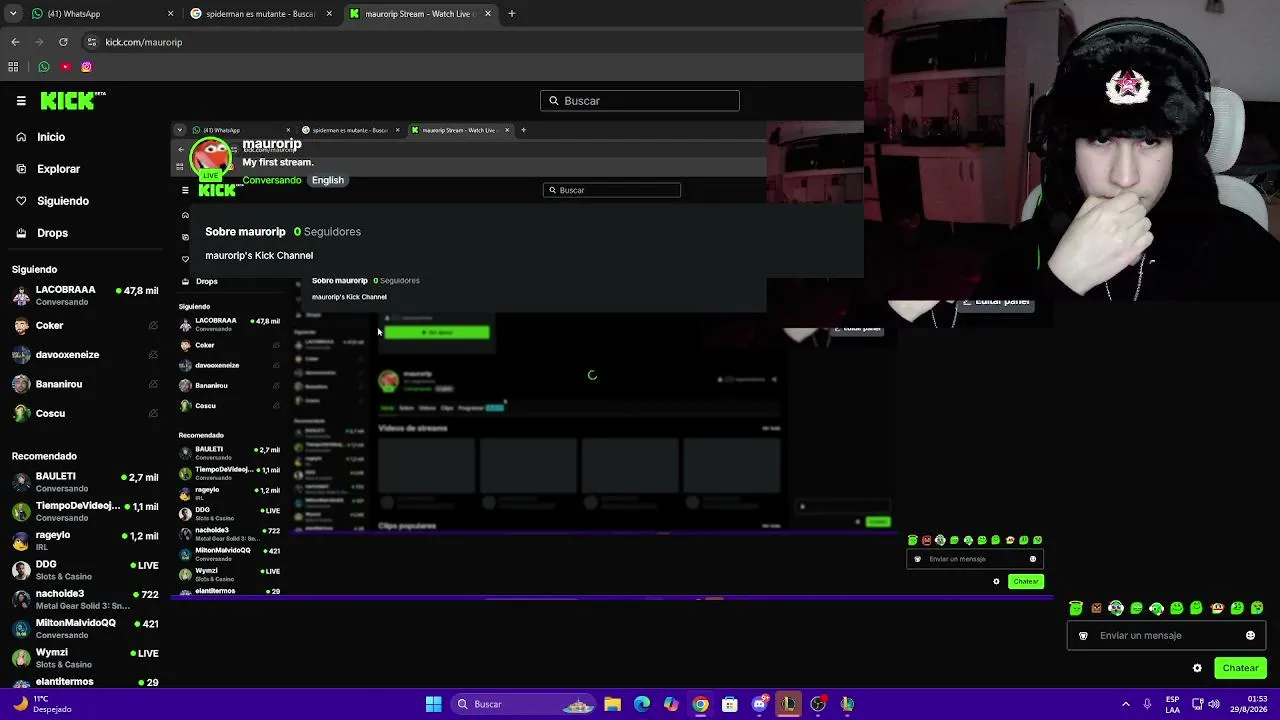Collapse the main Kick sidebar with the hamburger
This screenshot has height=720, width=1280.
21,101
